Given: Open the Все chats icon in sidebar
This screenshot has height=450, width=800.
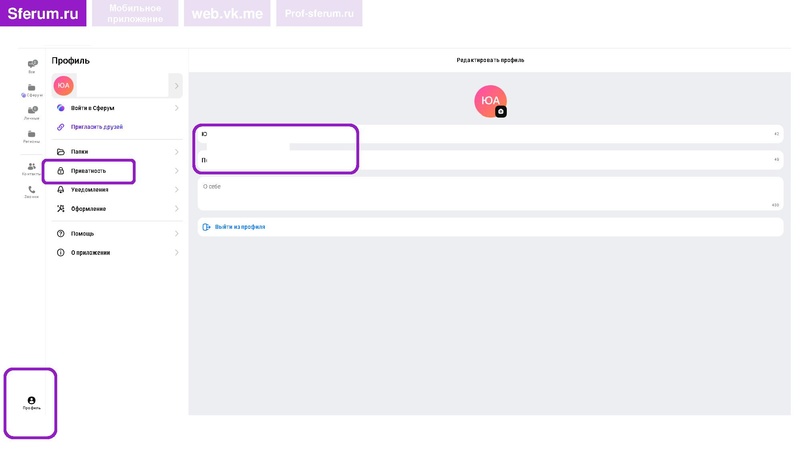Looking at the screenshot, I should [32, 65].
